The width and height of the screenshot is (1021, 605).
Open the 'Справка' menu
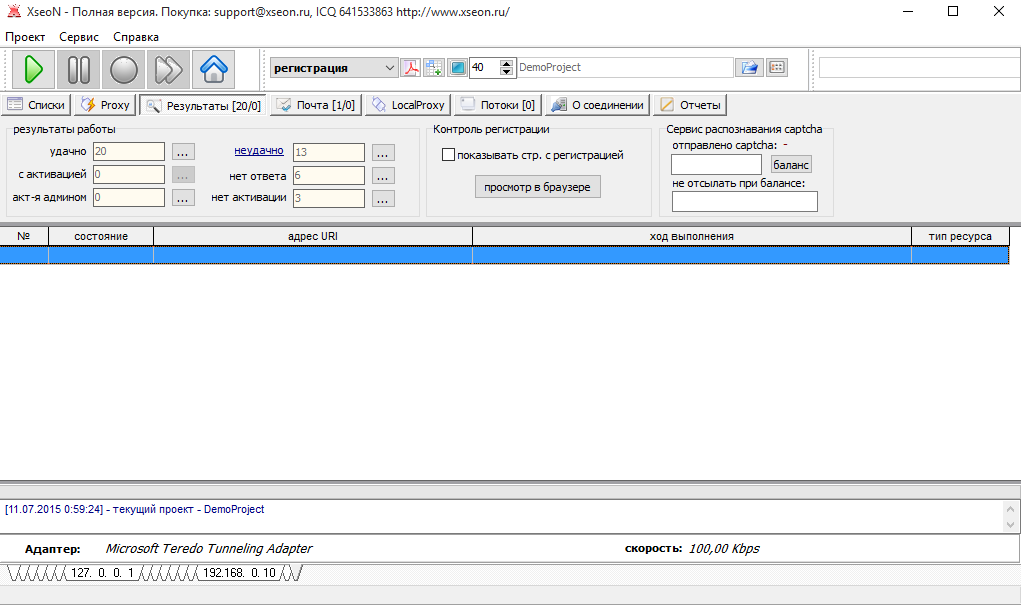click(x=136, y=36)
